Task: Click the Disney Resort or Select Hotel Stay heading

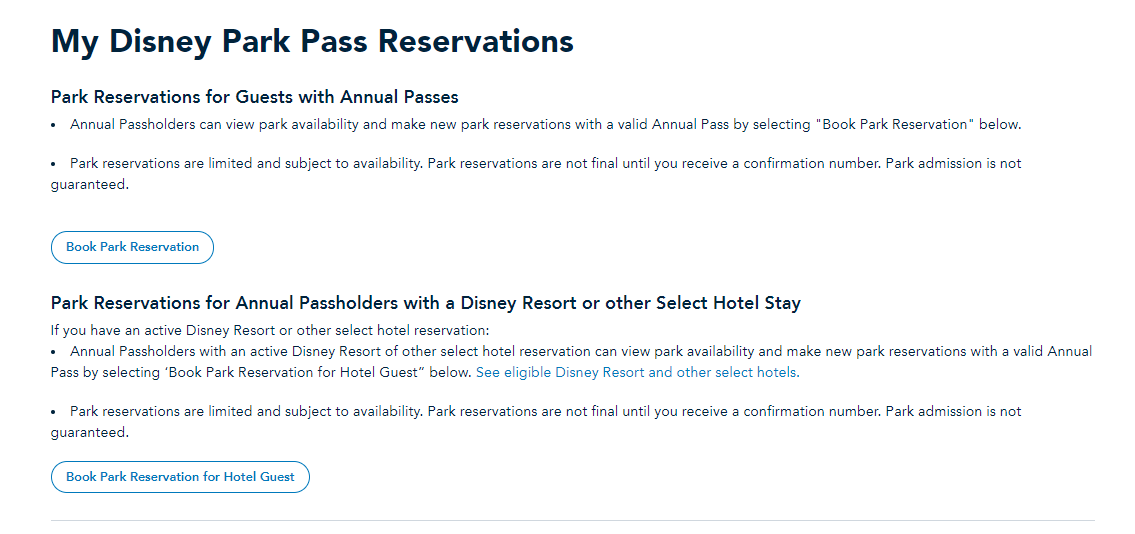Action: [x=425, y=303]
